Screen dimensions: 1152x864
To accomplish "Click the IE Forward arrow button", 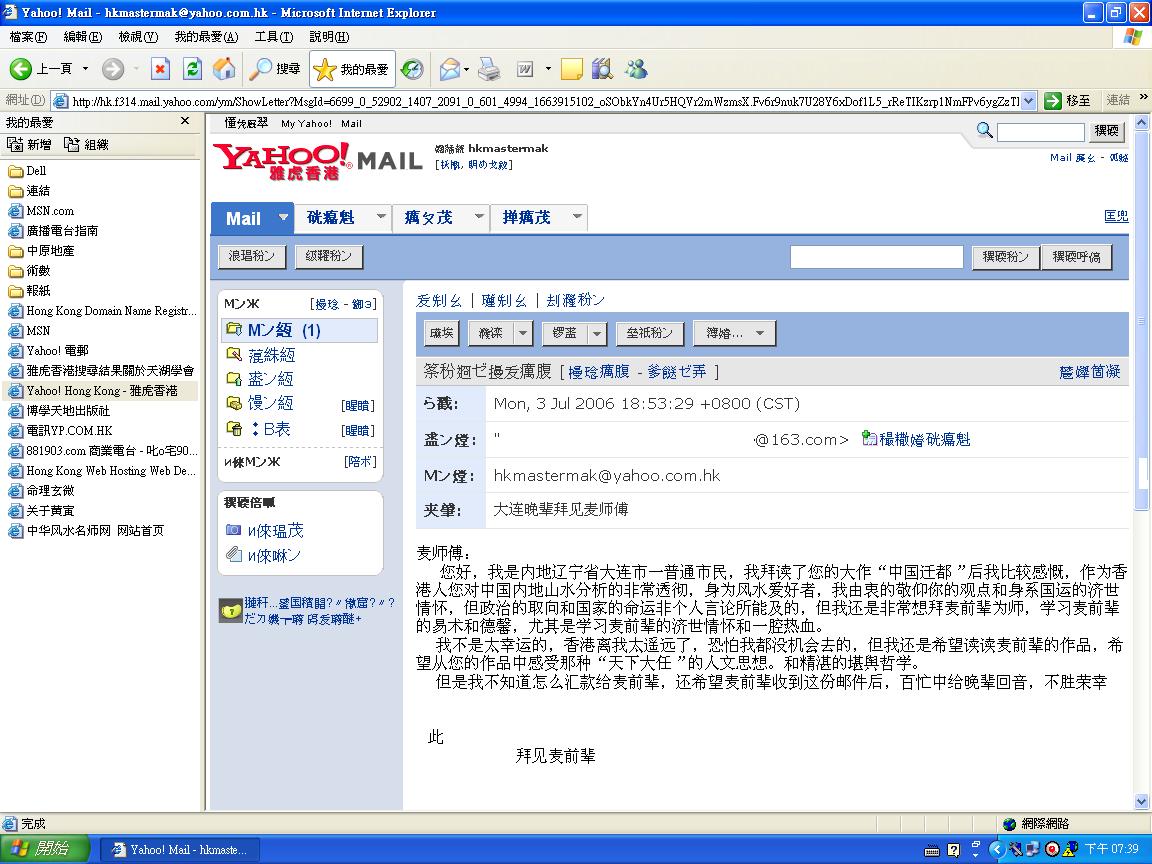I will point(112,69).
